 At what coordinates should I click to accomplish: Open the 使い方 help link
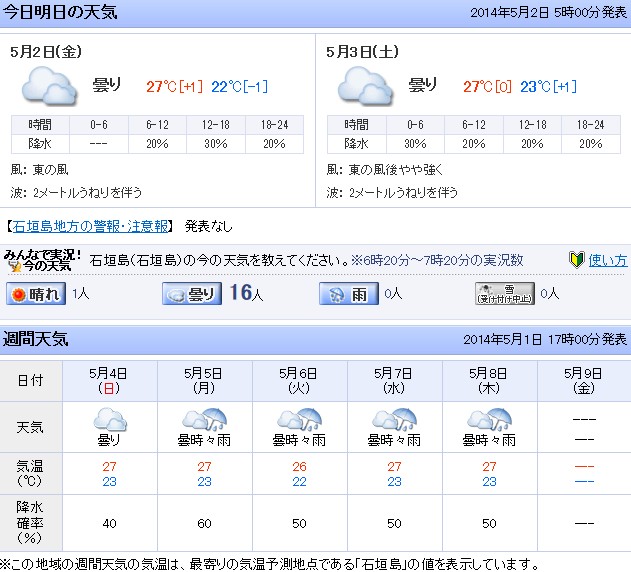[608, 260]
